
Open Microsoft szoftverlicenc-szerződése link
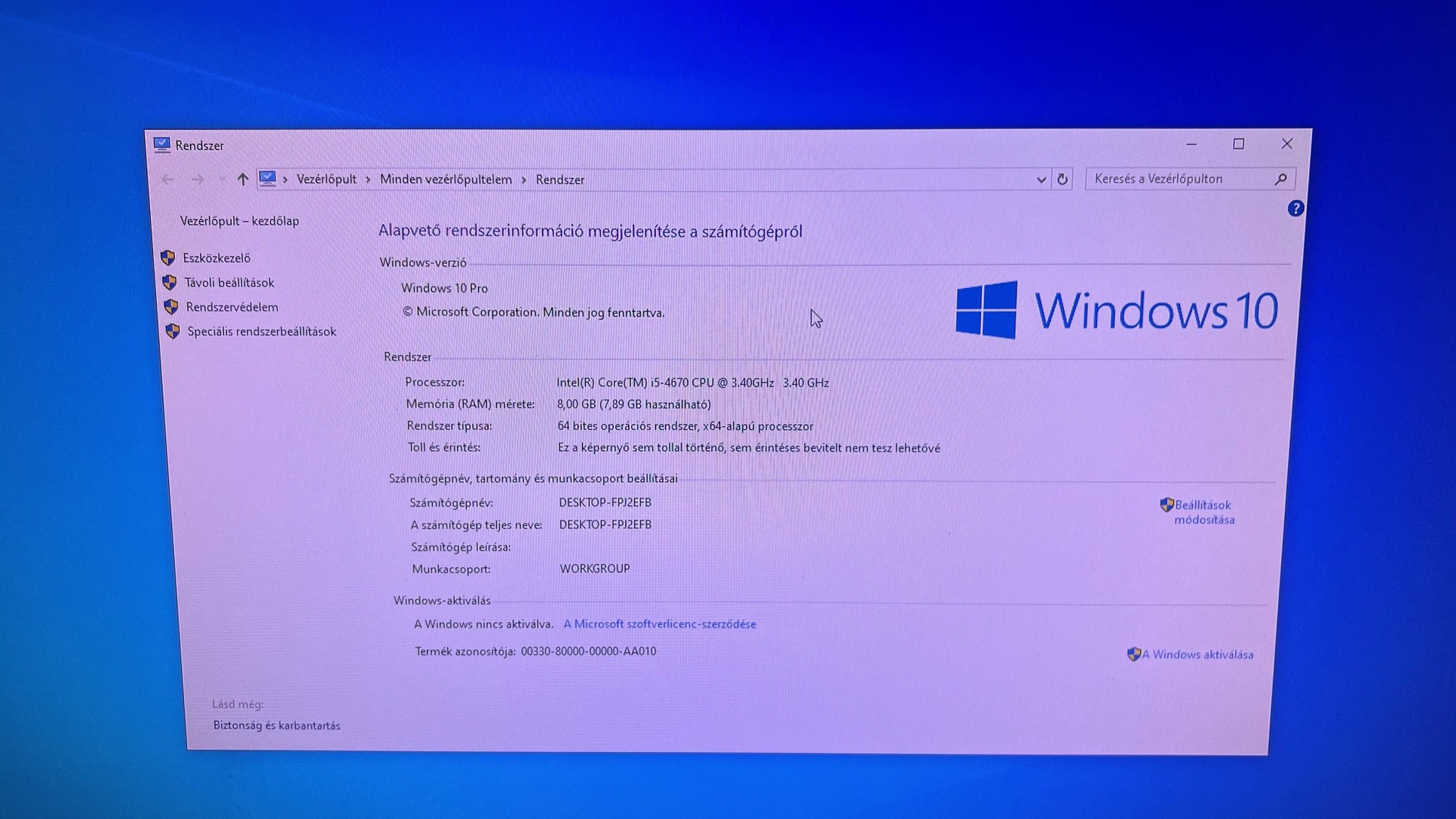[659, 624]
